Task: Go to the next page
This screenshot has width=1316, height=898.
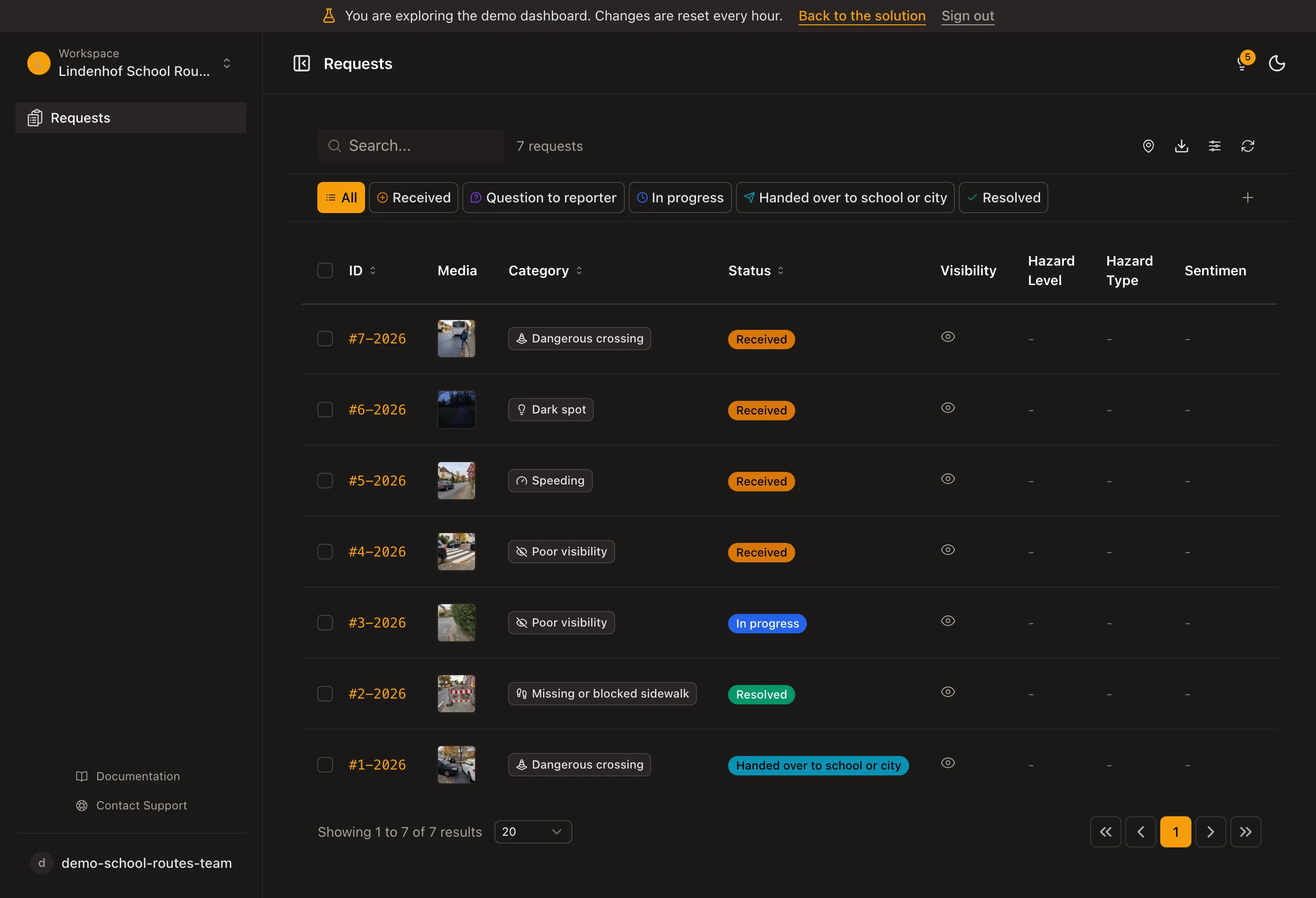Action: click(1211, 831)
